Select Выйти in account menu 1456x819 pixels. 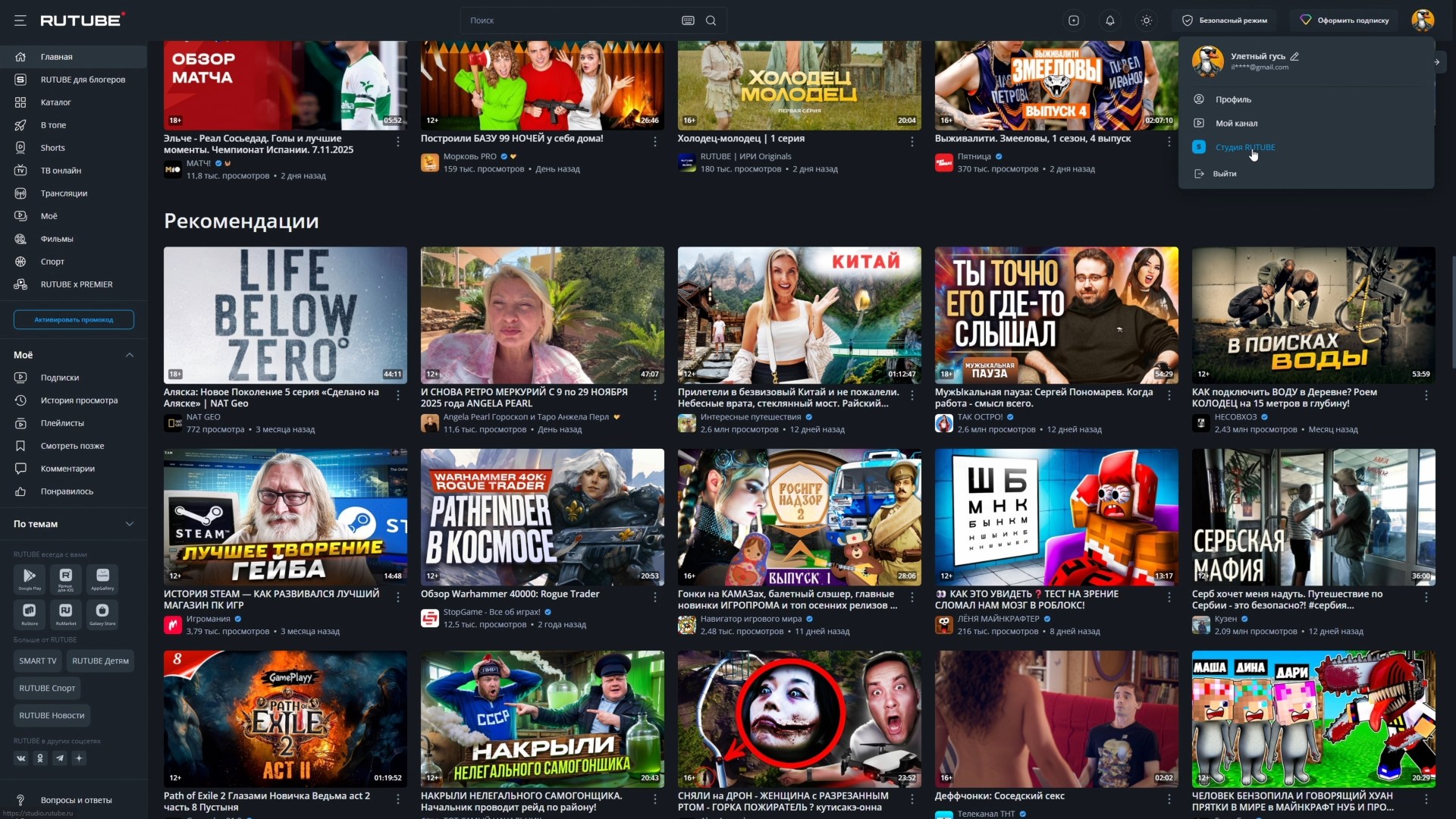(1225, 174)
